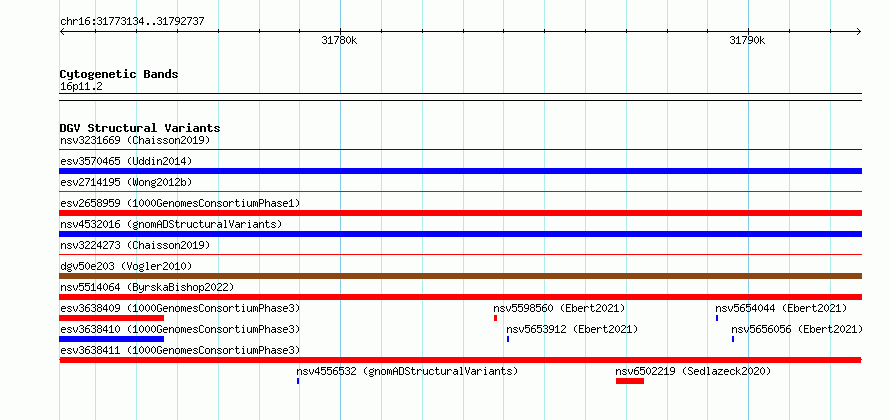
Task: Open esv2714195 (Wong2012b) variant label
Action: click(x=126, y=182)
